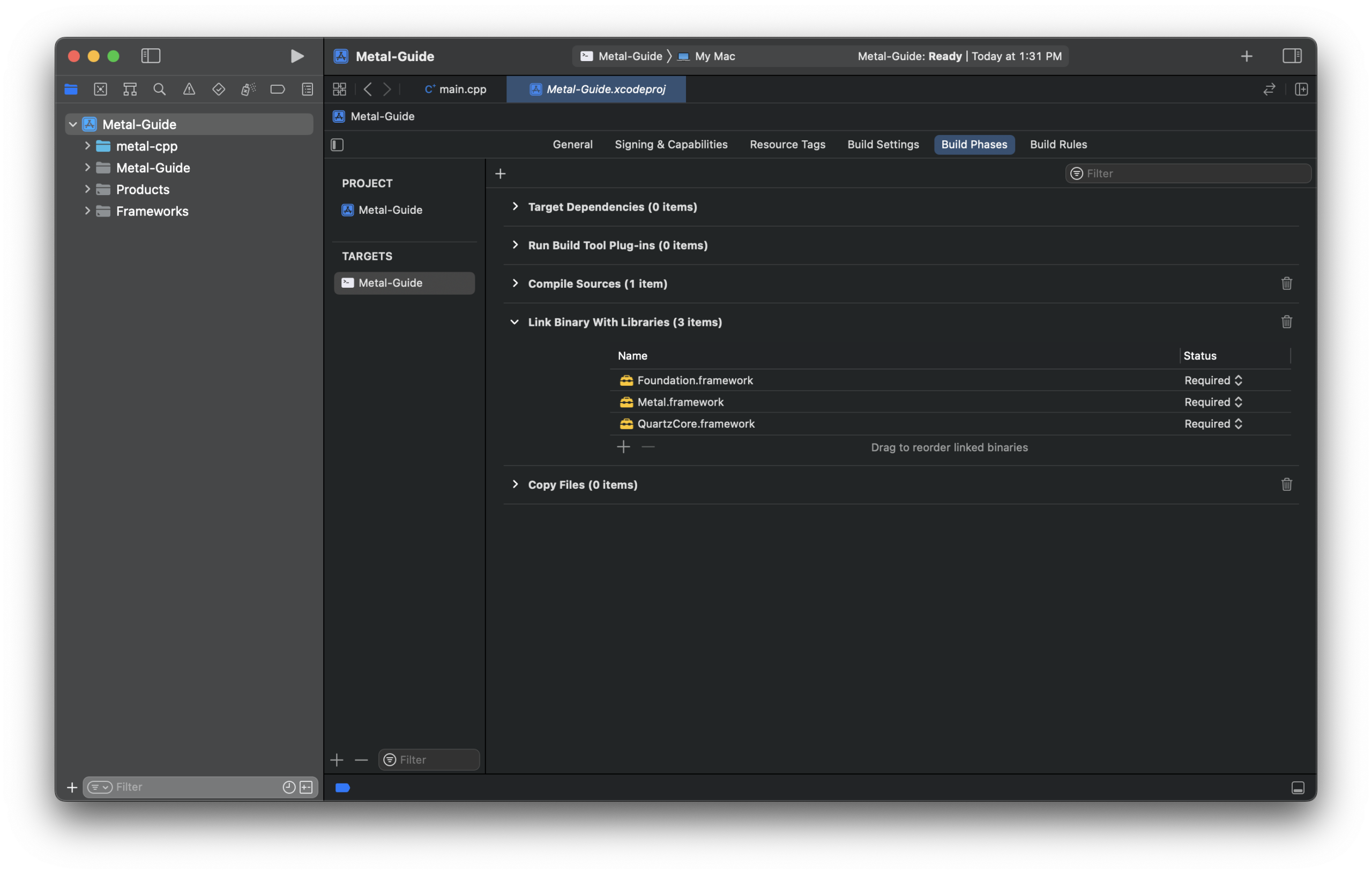Toggle the left navigator sidebar
This screenshot has height=874, width=1372.
click(151, 56)
